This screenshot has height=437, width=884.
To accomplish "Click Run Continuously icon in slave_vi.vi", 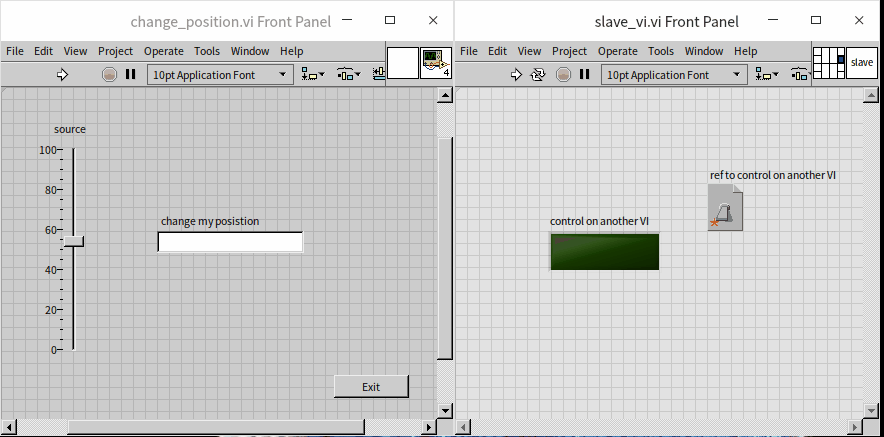I will [538, 74].
